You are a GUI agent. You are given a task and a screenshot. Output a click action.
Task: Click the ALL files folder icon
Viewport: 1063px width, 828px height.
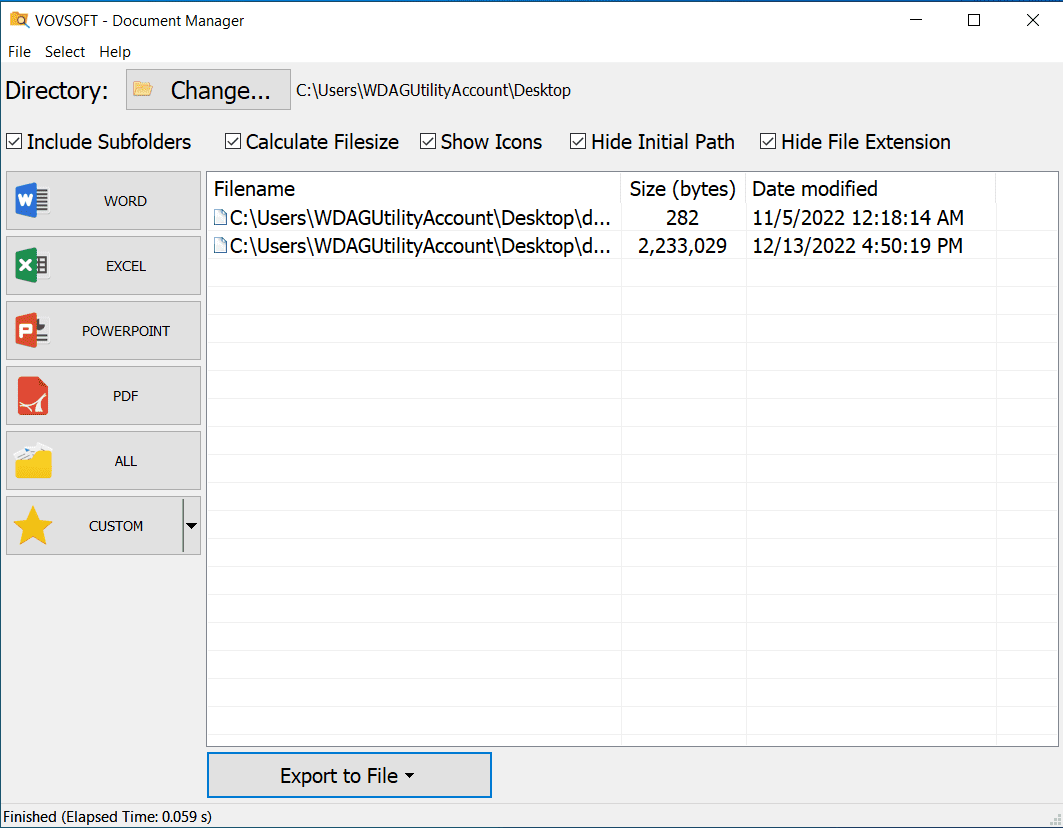click(33, 460)
